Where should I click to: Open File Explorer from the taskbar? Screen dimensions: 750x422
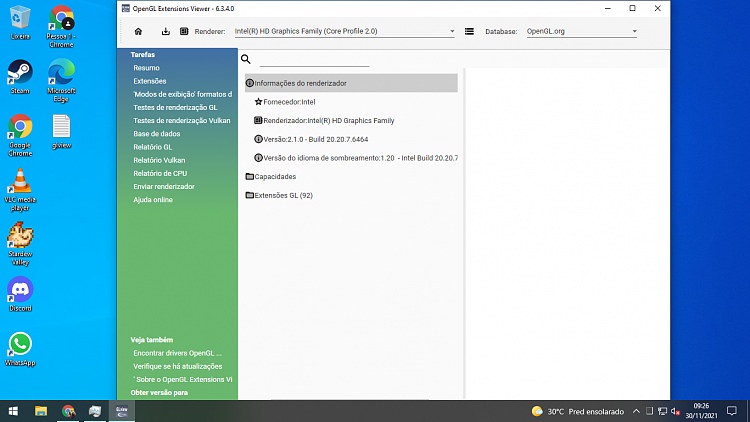(41, 411)
